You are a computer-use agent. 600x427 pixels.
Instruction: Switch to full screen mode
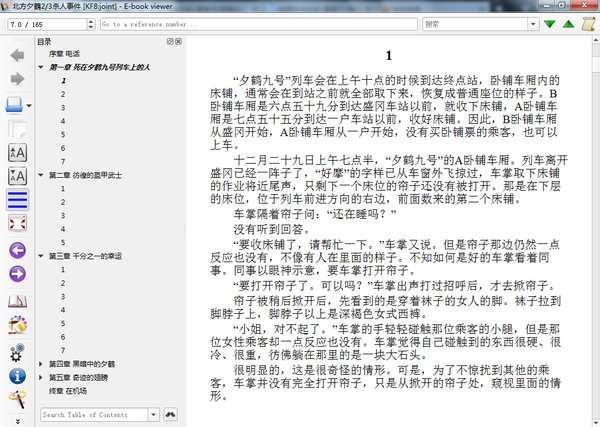(17, 223)
